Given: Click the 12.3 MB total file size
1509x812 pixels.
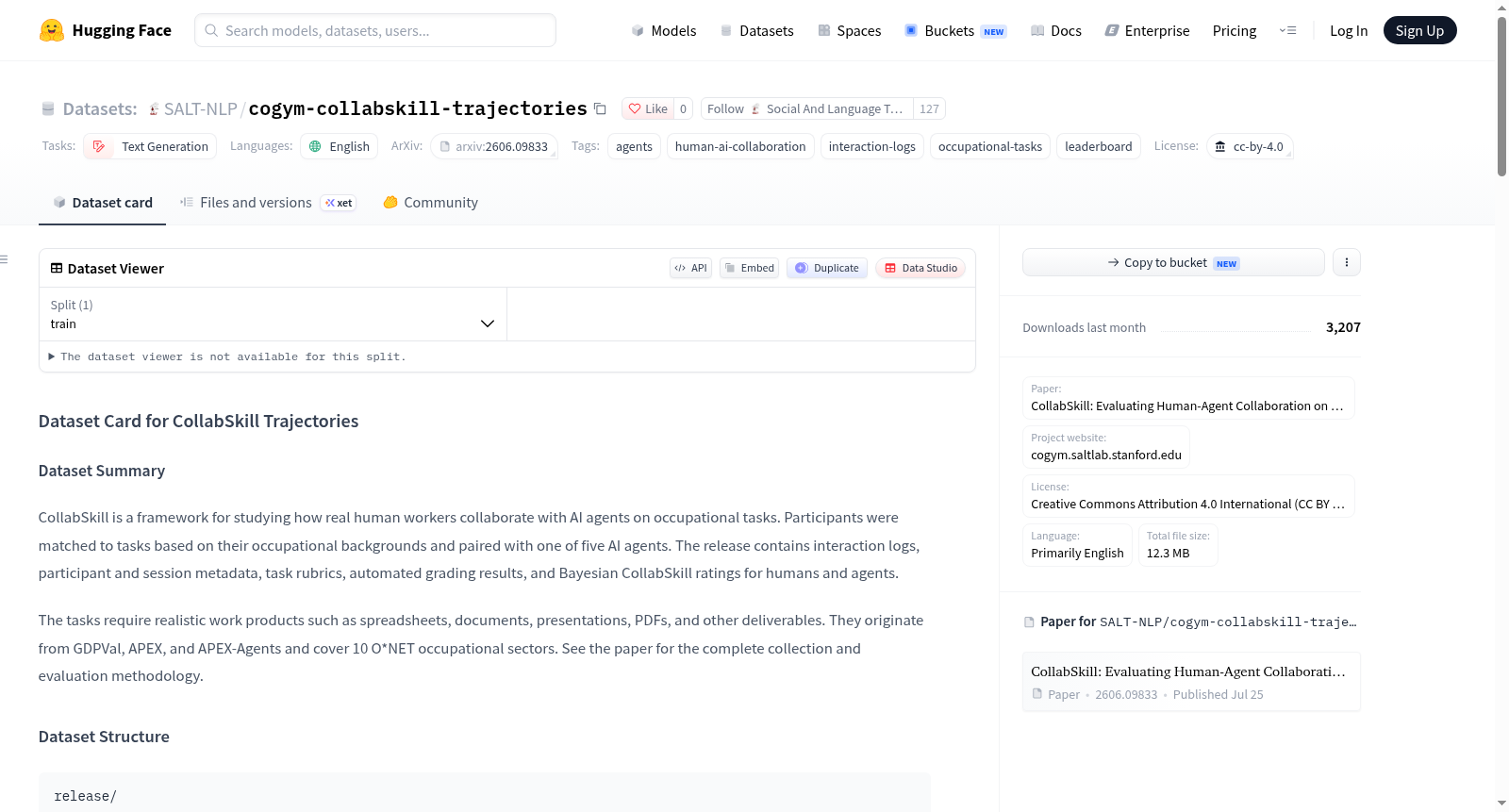Looking at the screenshot, I should click(x=1168, y=553).
